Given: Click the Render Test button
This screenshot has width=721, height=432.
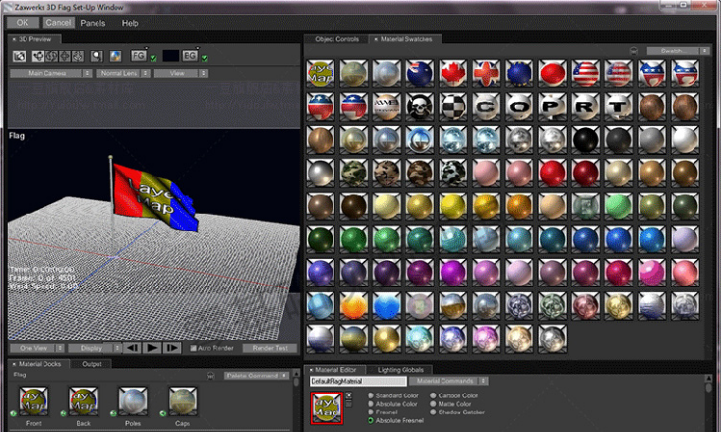Looking at the screenshot, I should [269, 348].
